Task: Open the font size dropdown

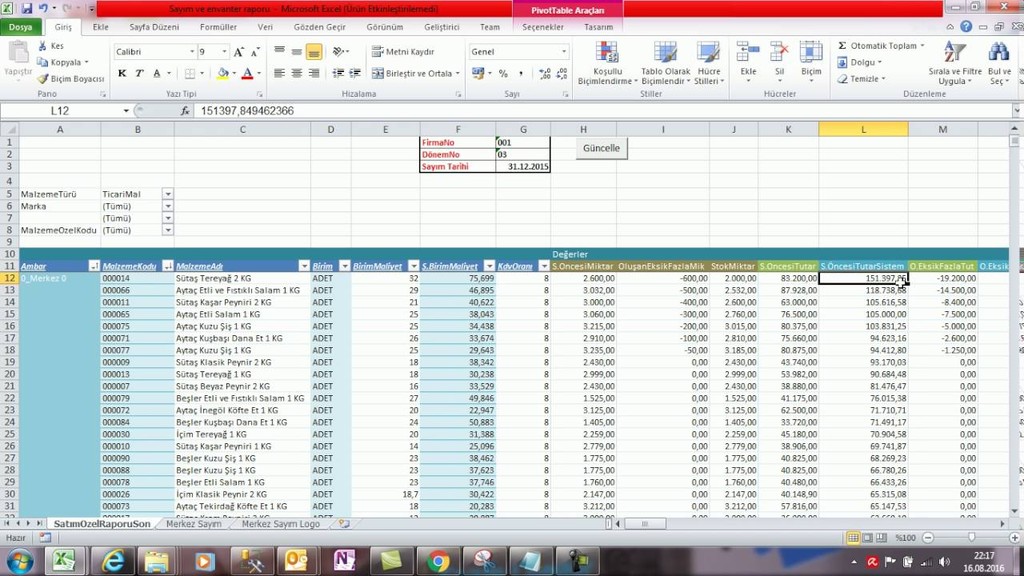Action: pyautogui.click(x=225, y=52)
